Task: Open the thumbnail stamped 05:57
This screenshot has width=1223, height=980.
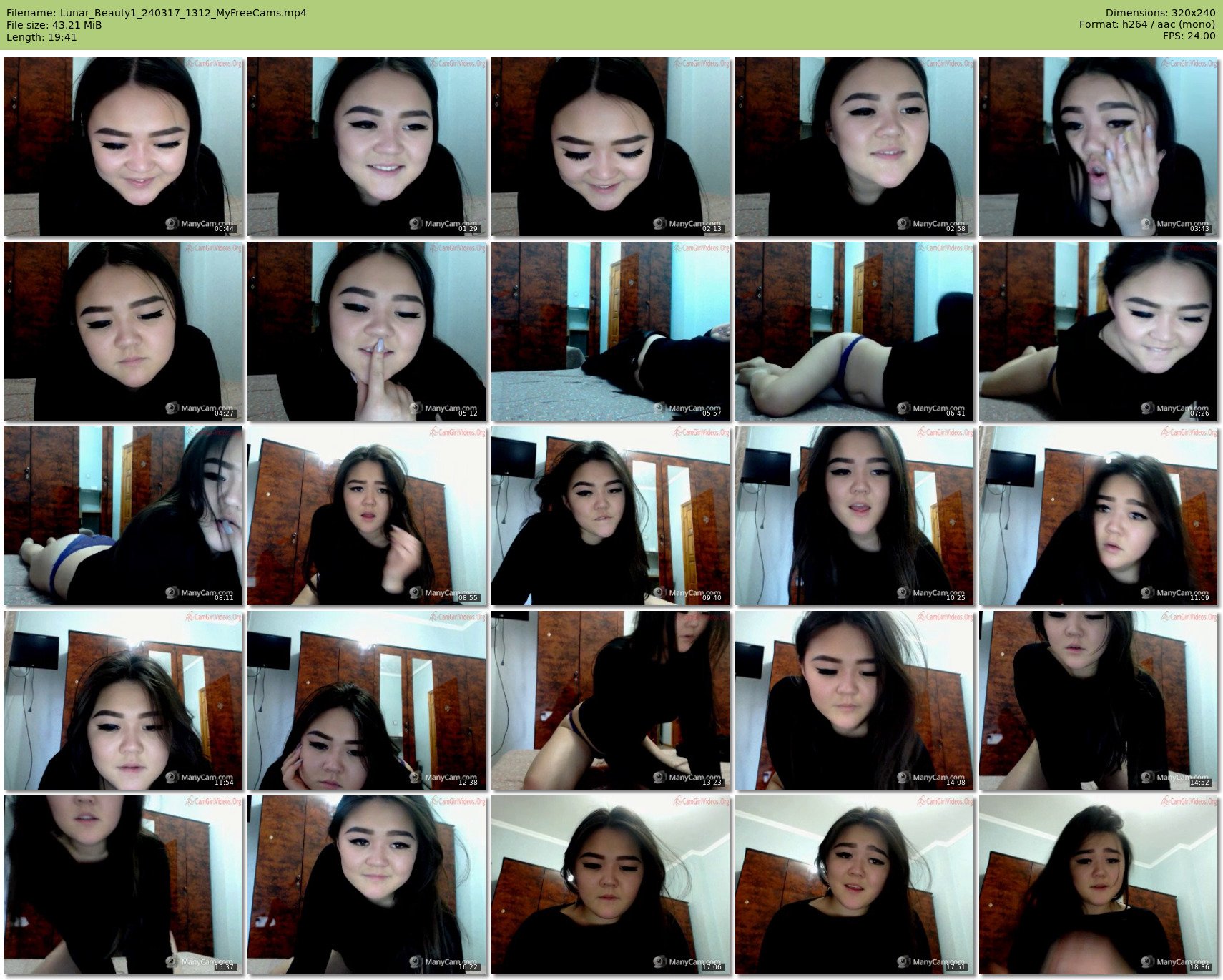Action: (611, 331)
